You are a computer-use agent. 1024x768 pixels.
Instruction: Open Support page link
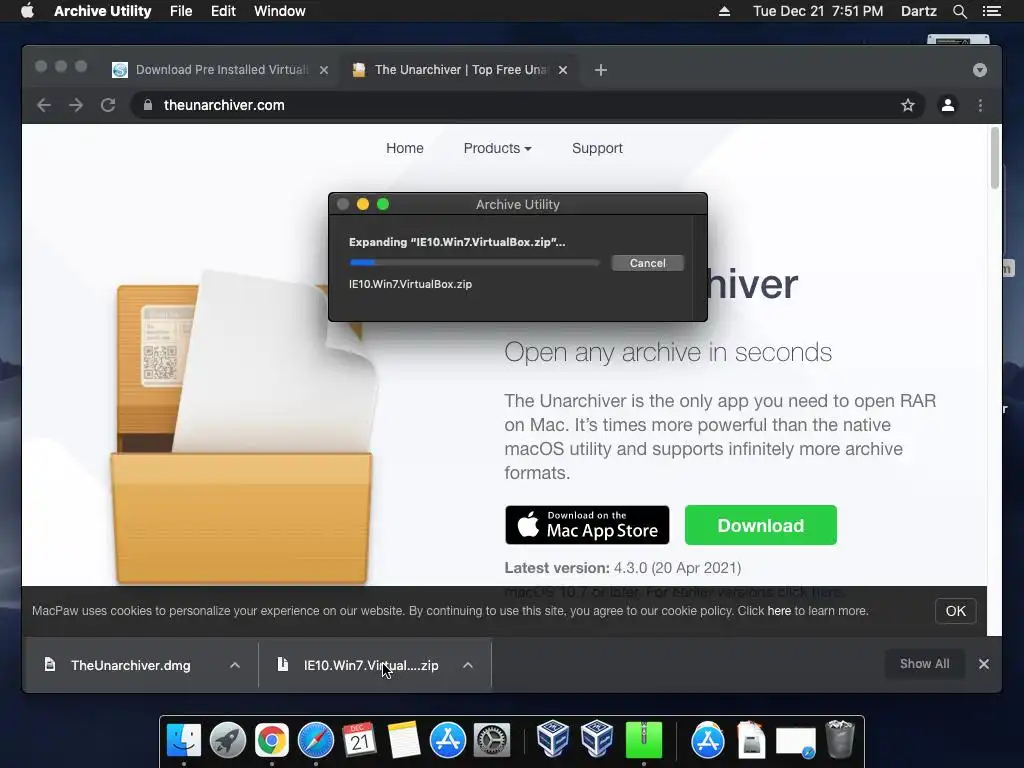point(597,148)
